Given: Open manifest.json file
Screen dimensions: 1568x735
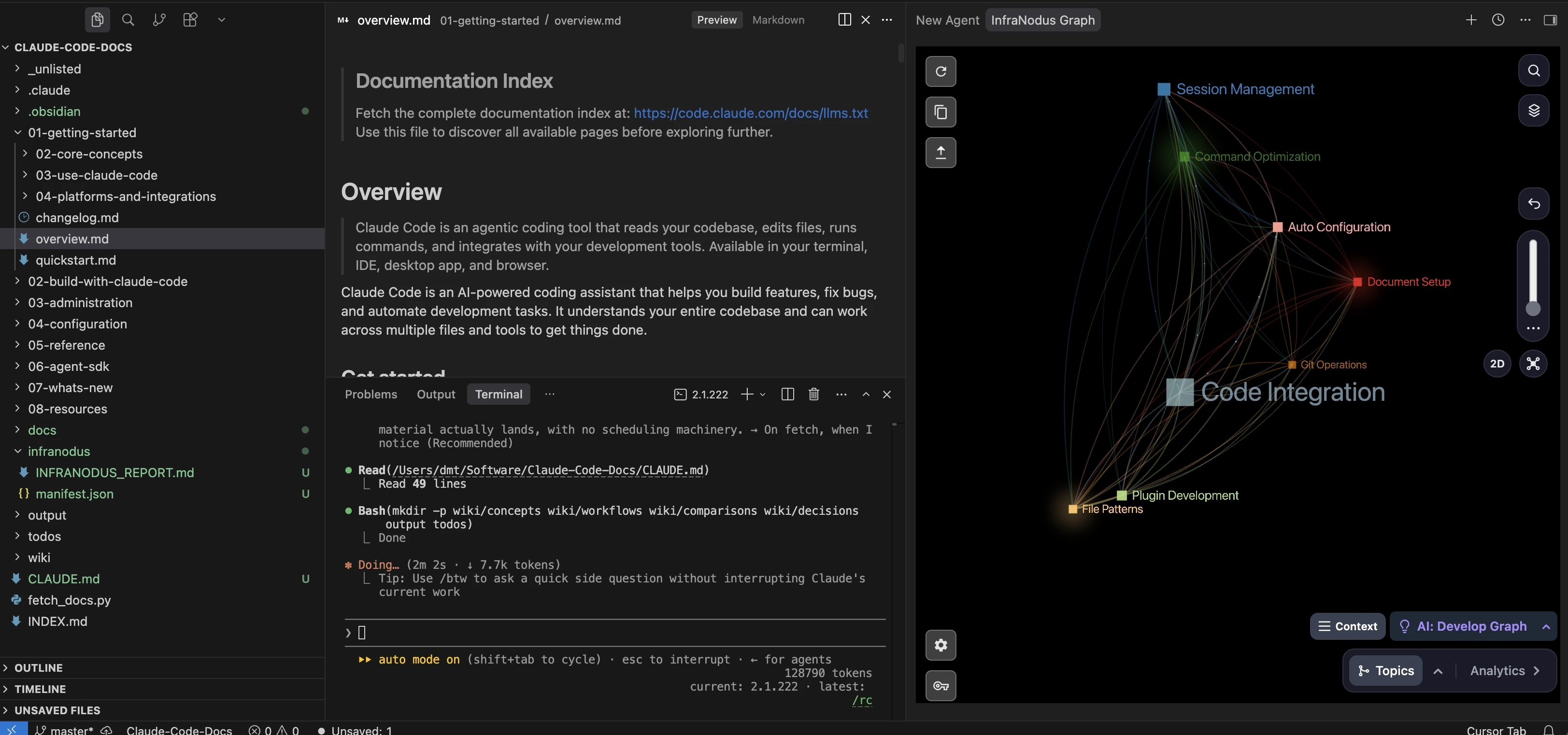Looking at the screenshot, I should pos(74,494).
